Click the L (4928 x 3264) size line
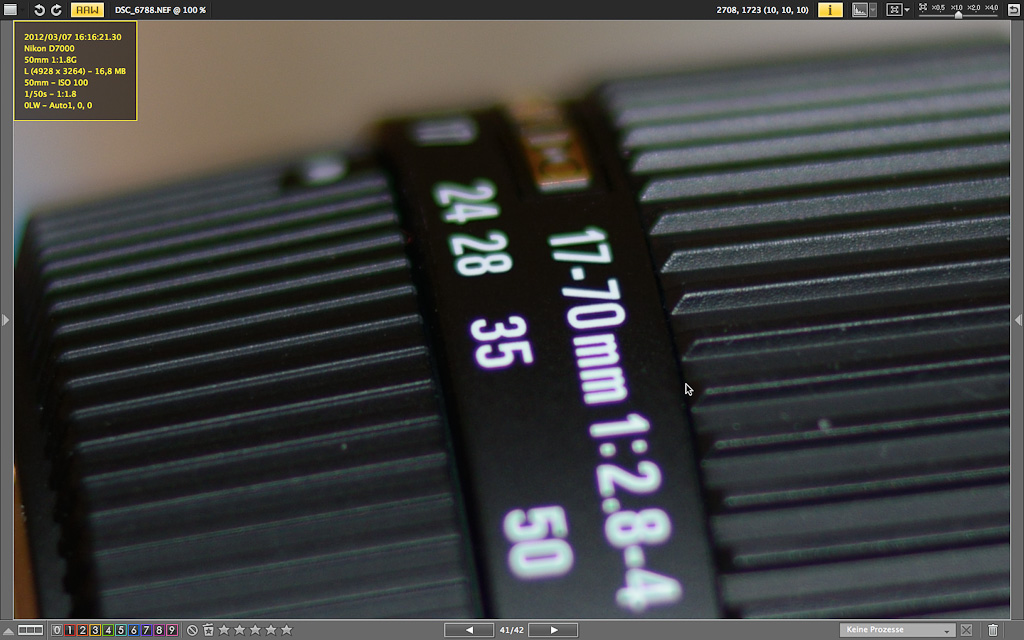 coord(74,71)
